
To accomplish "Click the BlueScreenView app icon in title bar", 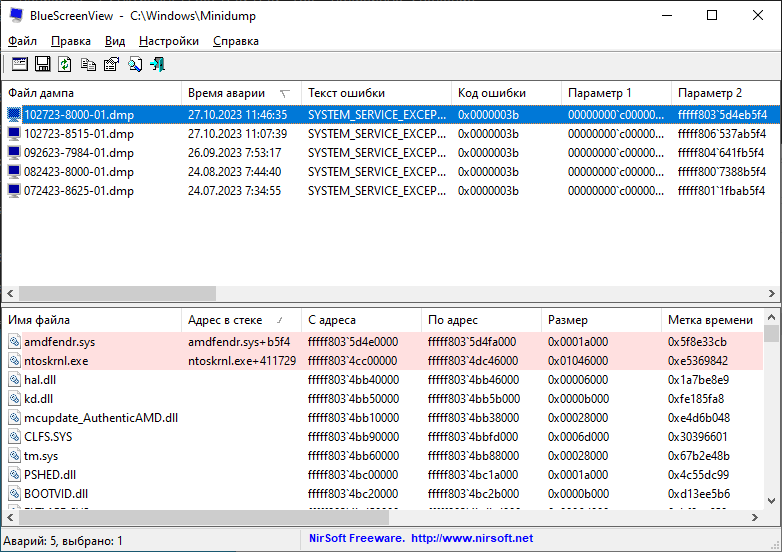I will point(16,15).
